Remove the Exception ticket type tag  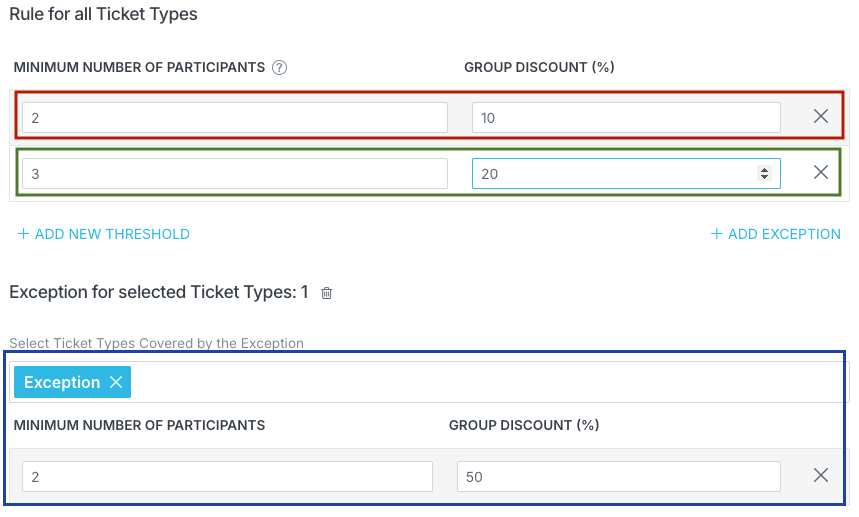click(116, 382)
